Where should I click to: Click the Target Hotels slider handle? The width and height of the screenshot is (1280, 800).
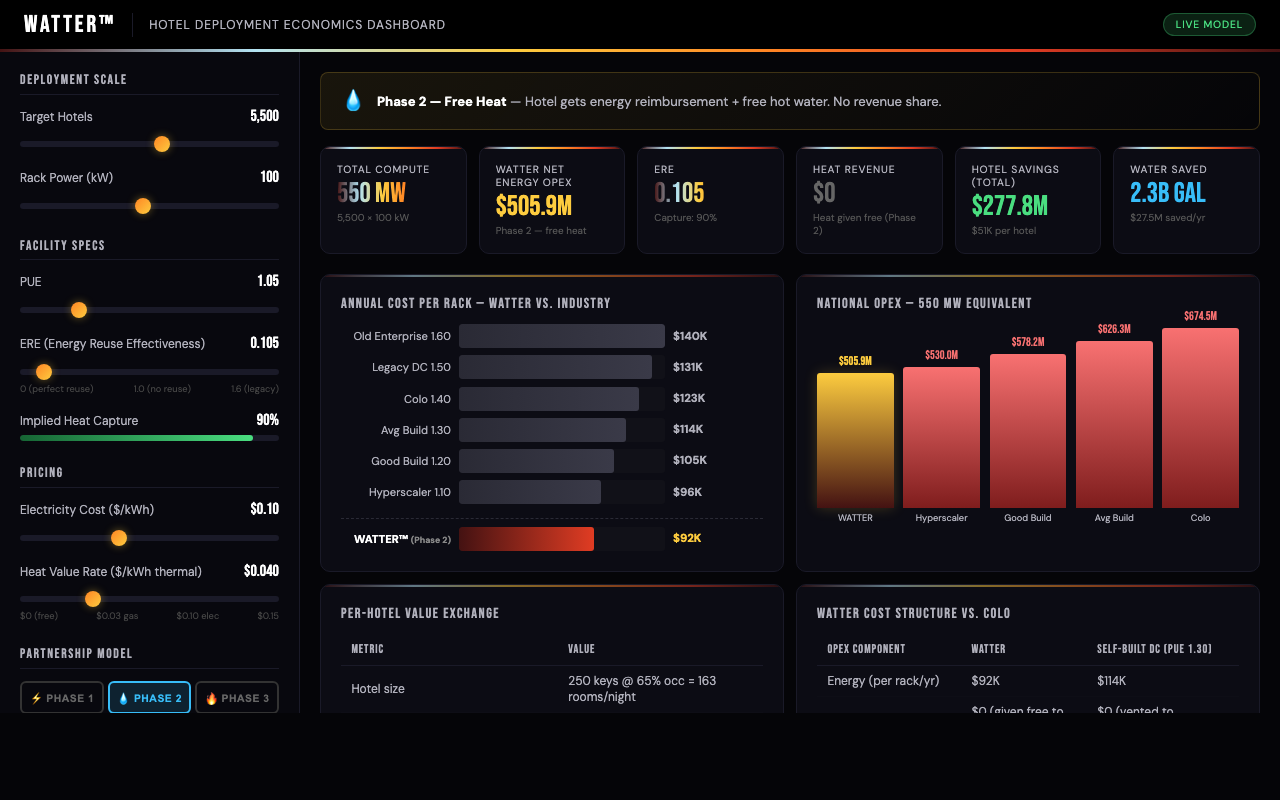click(x=162, y=144)
